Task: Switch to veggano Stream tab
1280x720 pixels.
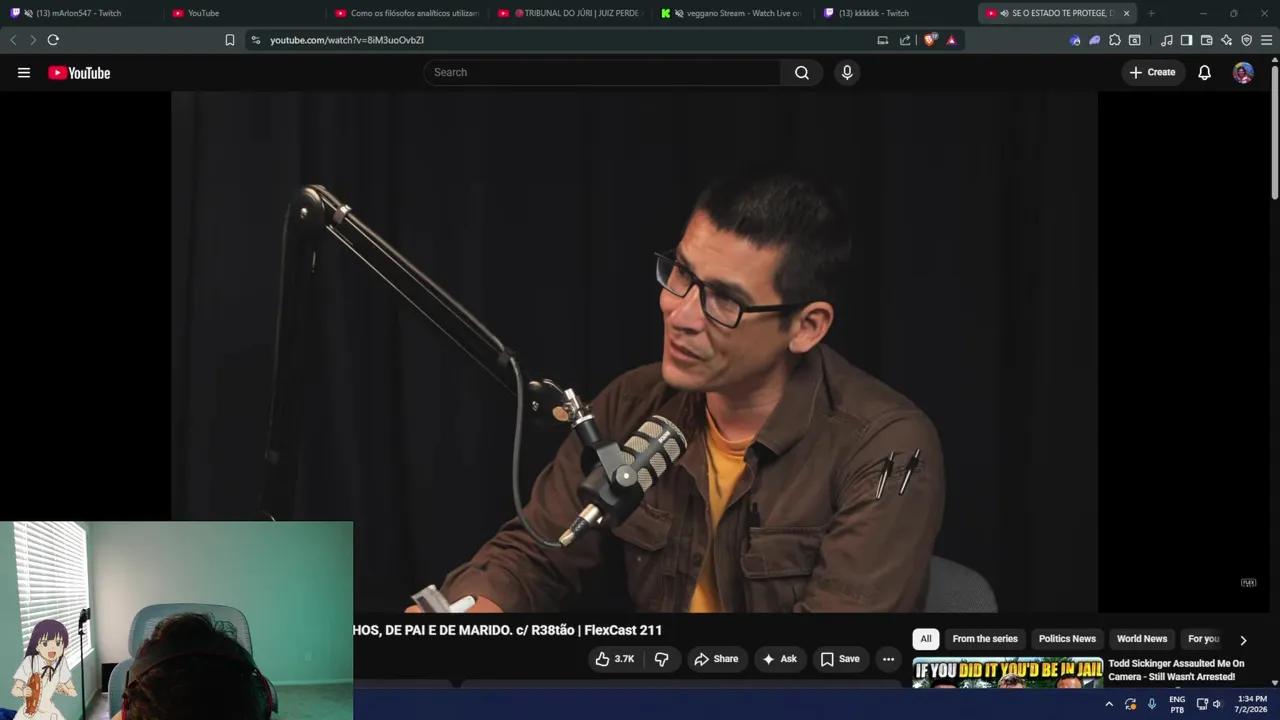Action: click(x=734, y=13)
